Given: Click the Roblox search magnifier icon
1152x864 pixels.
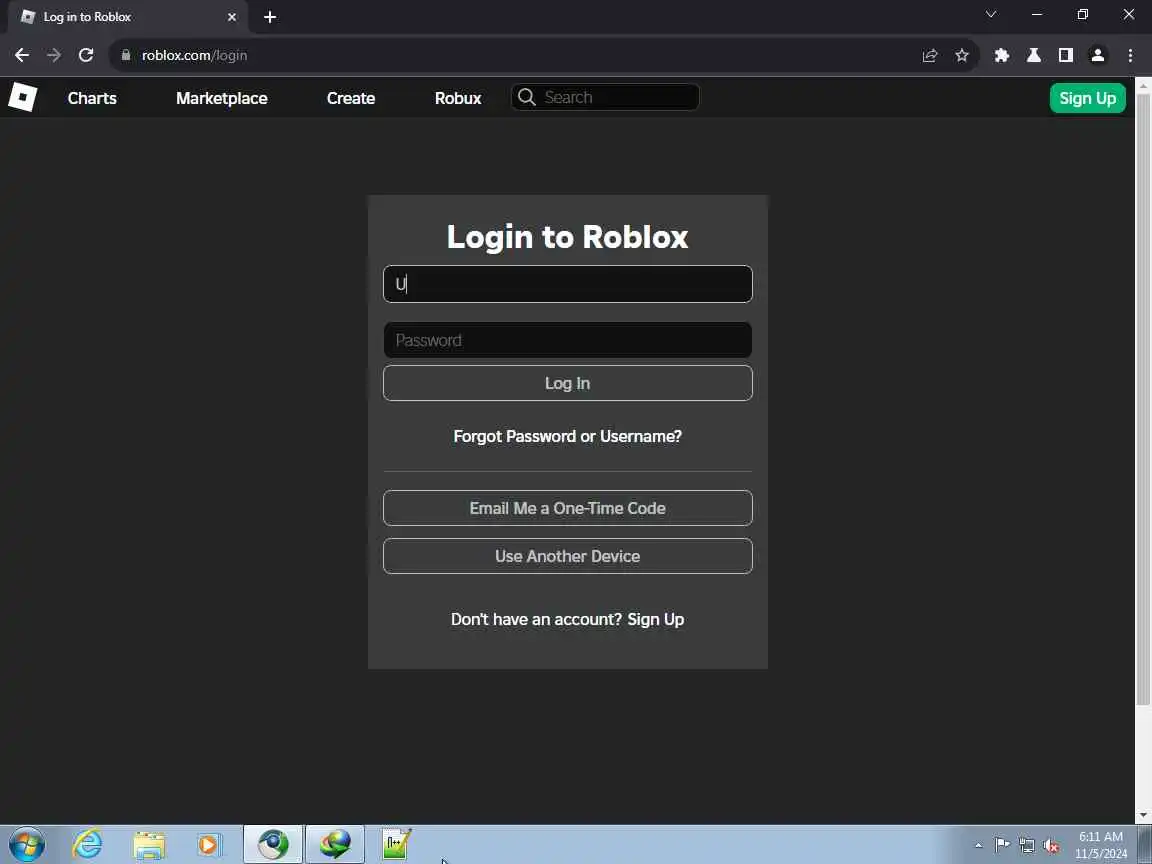Looking at the screenshot, I should tap(526, 97).
